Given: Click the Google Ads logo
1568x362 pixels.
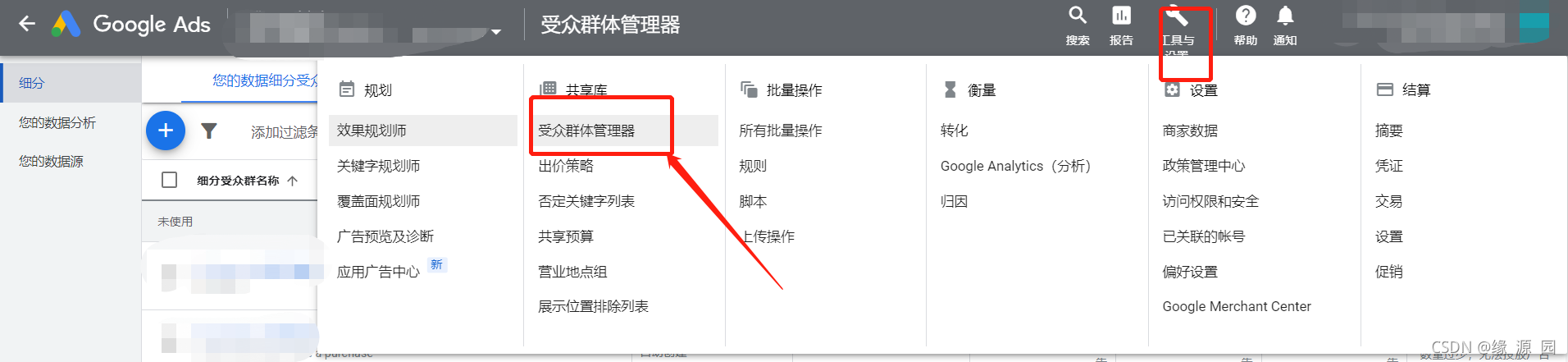Looking at the screenshot, I should point(131,25).
